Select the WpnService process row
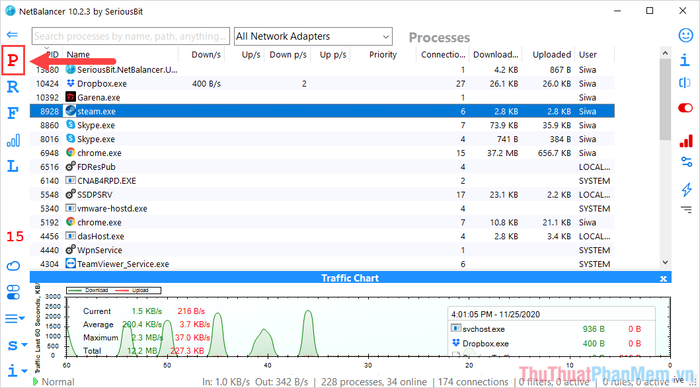The width and height of the screenshot is (700, 388). [322, 250]
